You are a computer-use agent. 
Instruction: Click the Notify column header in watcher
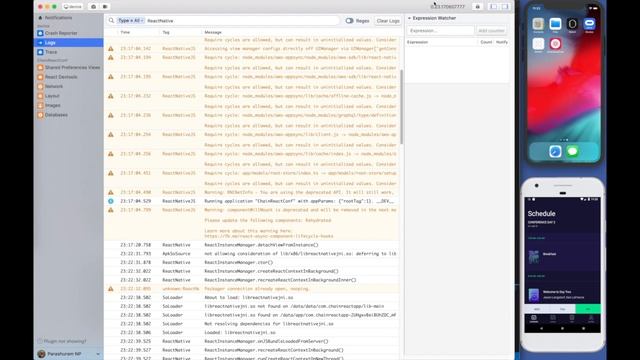point(502,42)
